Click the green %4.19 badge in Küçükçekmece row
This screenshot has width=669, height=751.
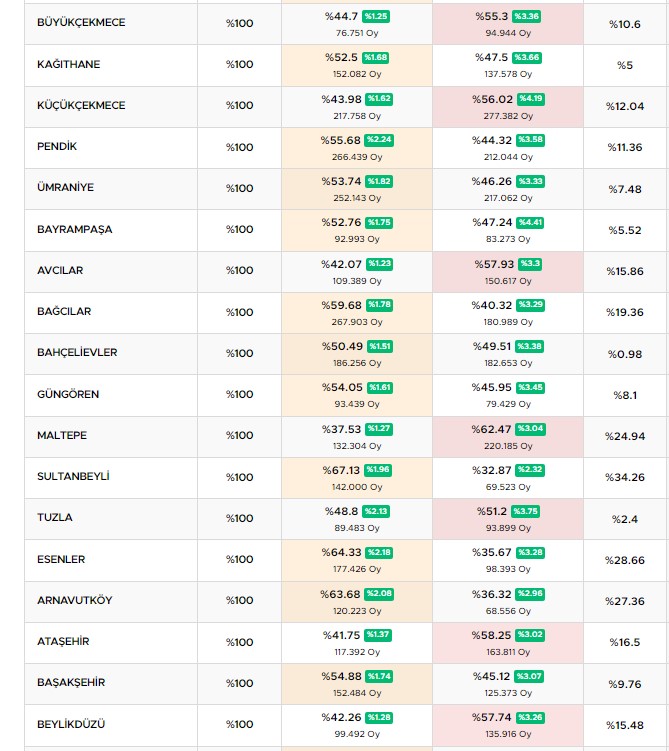click(x=531, y=99)
